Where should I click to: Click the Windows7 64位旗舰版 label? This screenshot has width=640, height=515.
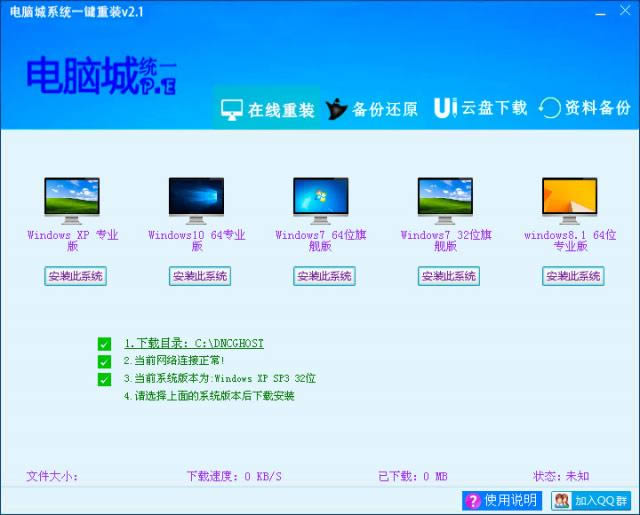pyautogui.click(x=321, y=240)
